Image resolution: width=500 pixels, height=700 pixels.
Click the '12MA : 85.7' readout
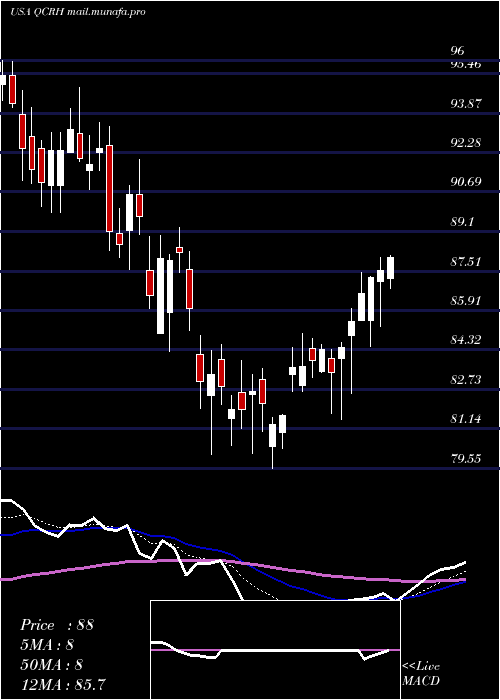[63, 683]
